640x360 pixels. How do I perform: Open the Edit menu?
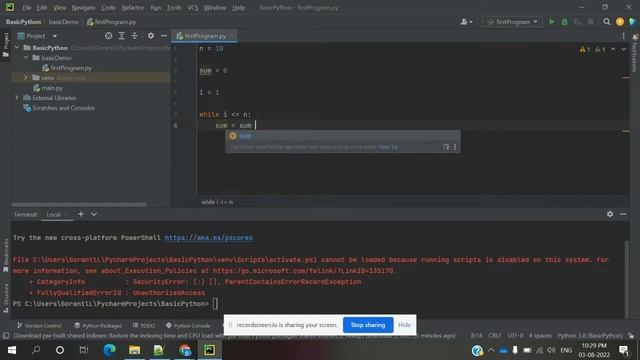[42, 7]
